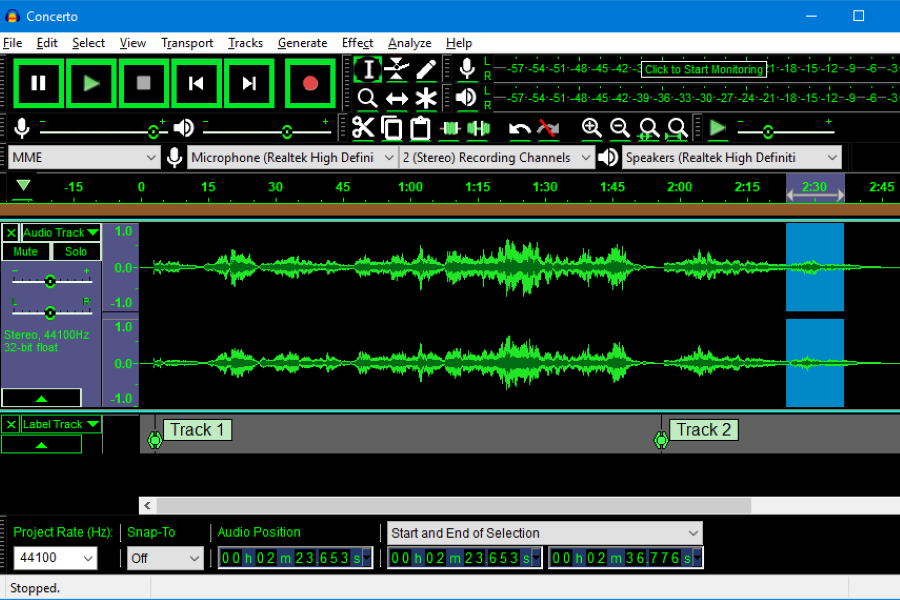The image size is (900, 600).
Task: Click the recording meter microphone icon
Action: [467, 69]
